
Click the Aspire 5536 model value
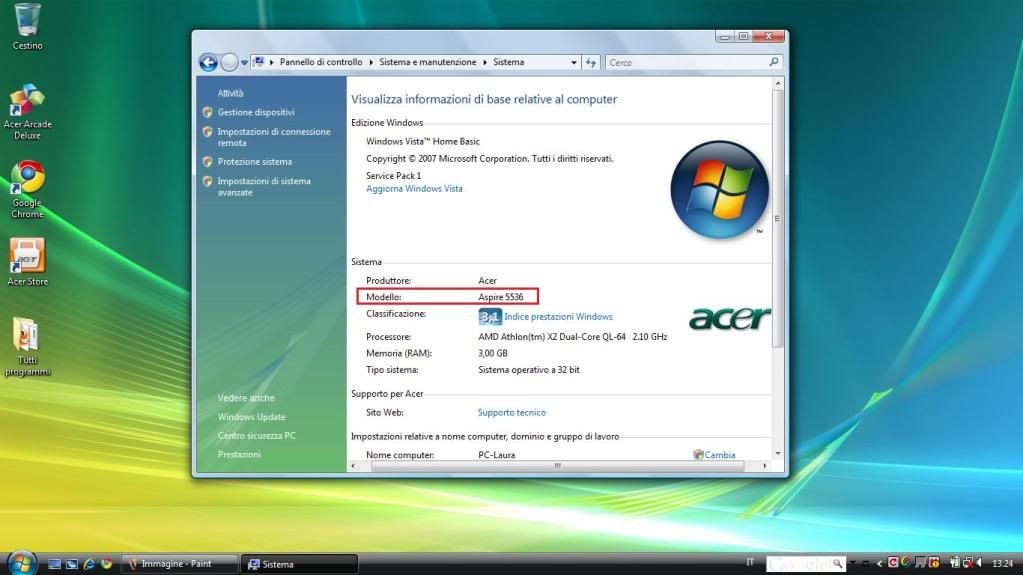click(x=500, y=297)
